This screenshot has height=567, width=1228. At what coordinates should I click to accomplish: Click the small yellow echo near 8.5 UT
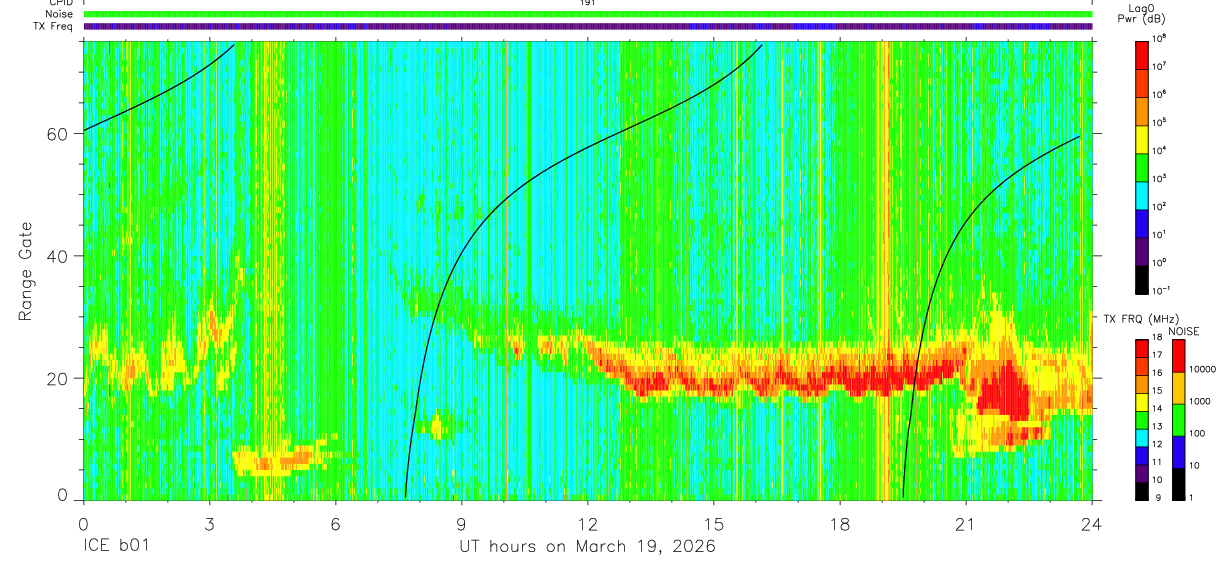pos(436,429)
